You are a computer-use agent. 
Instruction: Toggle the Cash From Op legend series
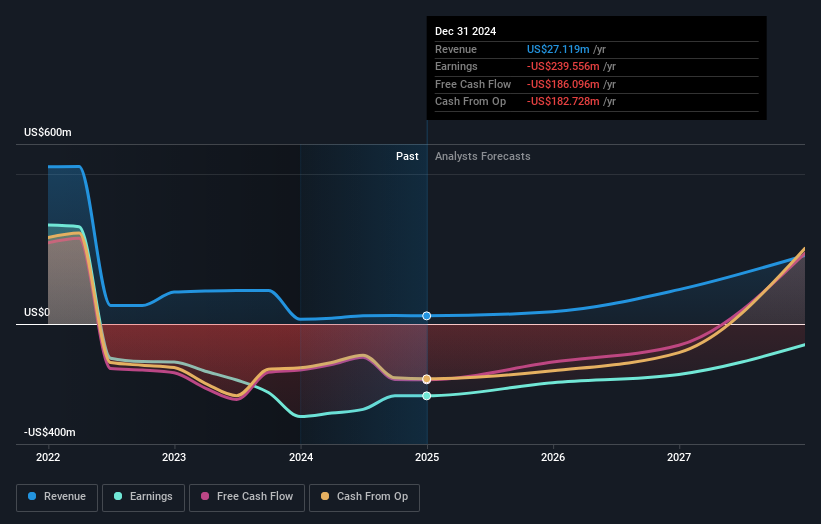tap(364, 497)
